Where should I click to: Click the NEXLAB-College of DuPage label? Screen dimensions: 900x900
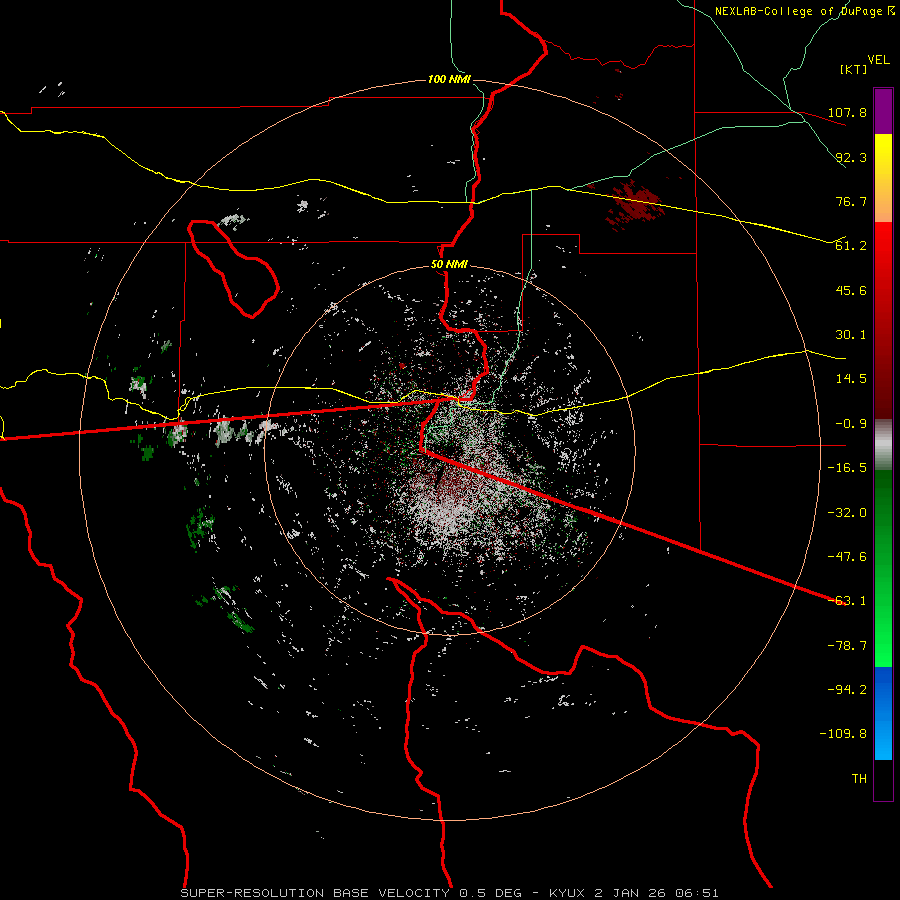(x=804, y=11)
